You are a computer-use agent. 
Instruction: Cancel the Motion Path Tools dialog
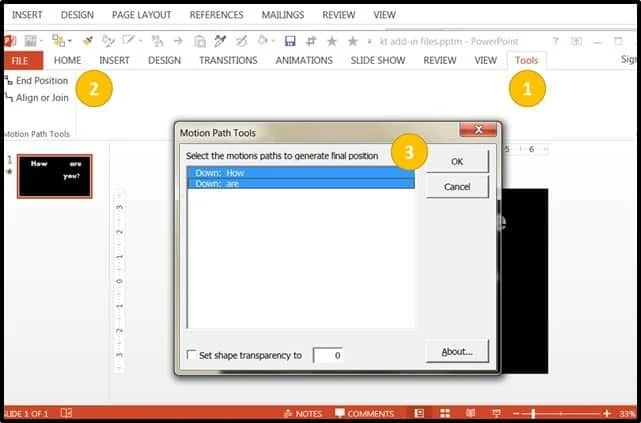457,187
